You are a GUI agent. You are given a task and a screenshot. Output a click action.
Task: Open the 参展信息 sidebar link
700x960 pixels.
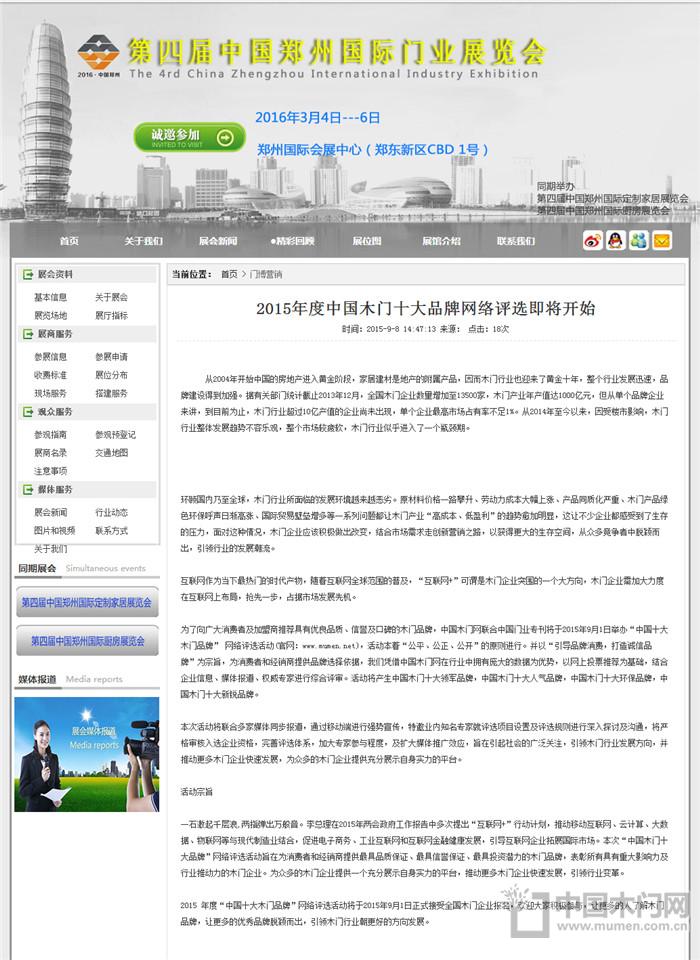(51, 356)
